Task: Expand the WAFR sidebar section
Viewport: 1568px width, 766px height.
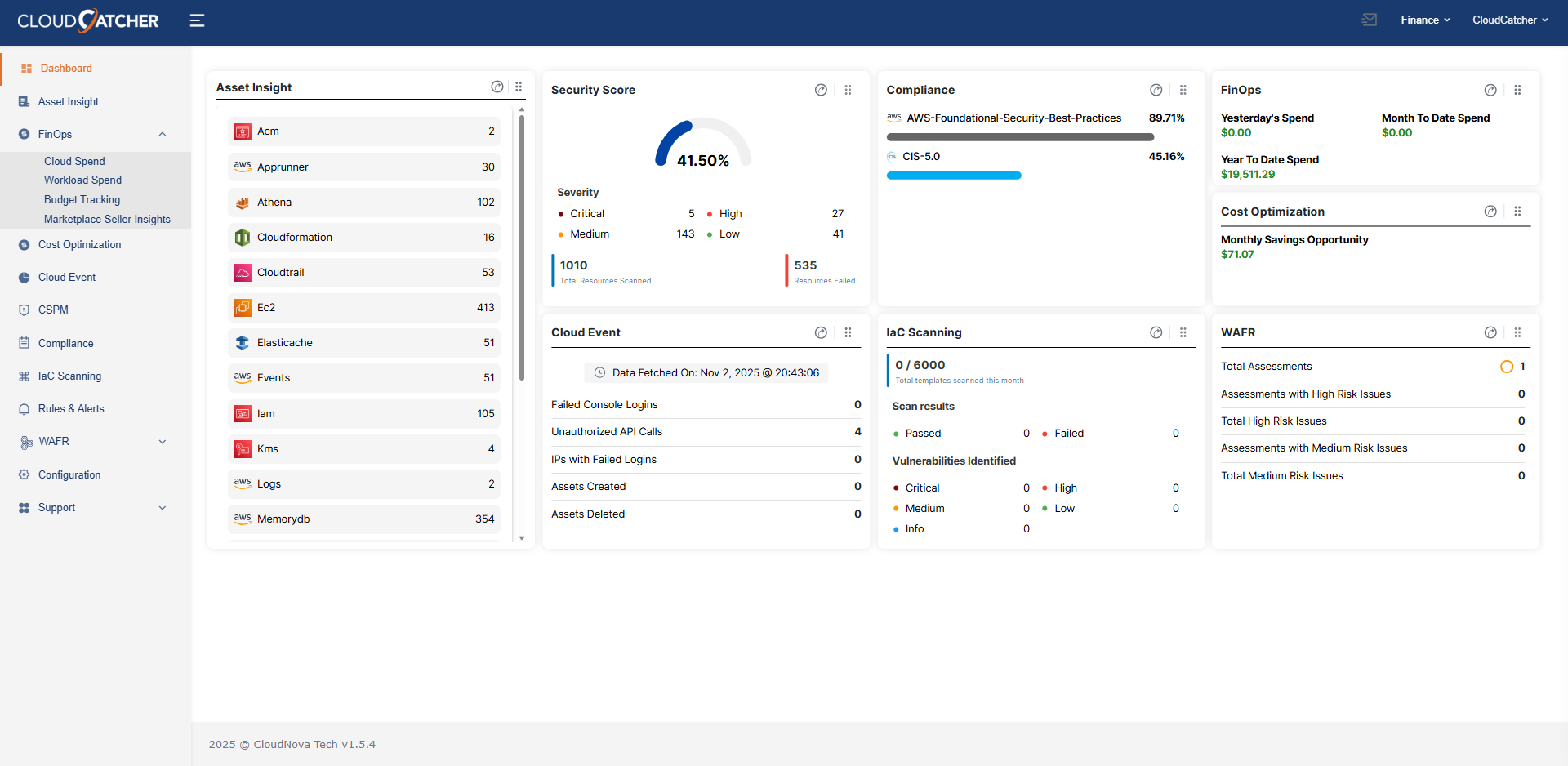Action: tap(162, 441)
